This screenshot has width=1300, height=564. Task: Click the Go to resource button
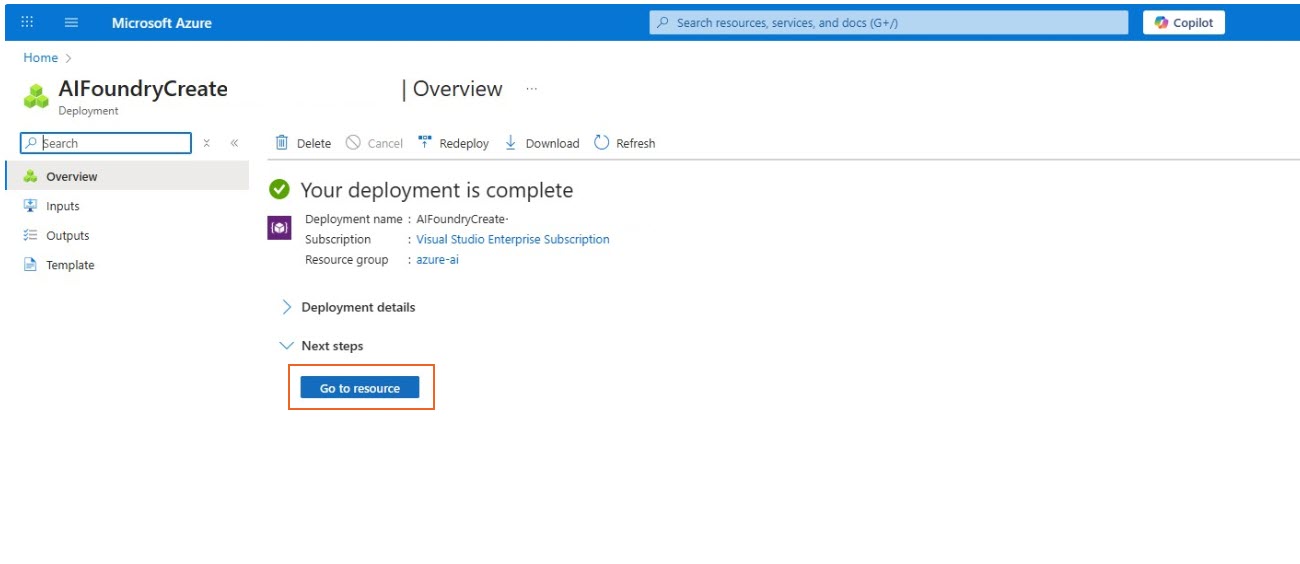[x=360, y=388]
